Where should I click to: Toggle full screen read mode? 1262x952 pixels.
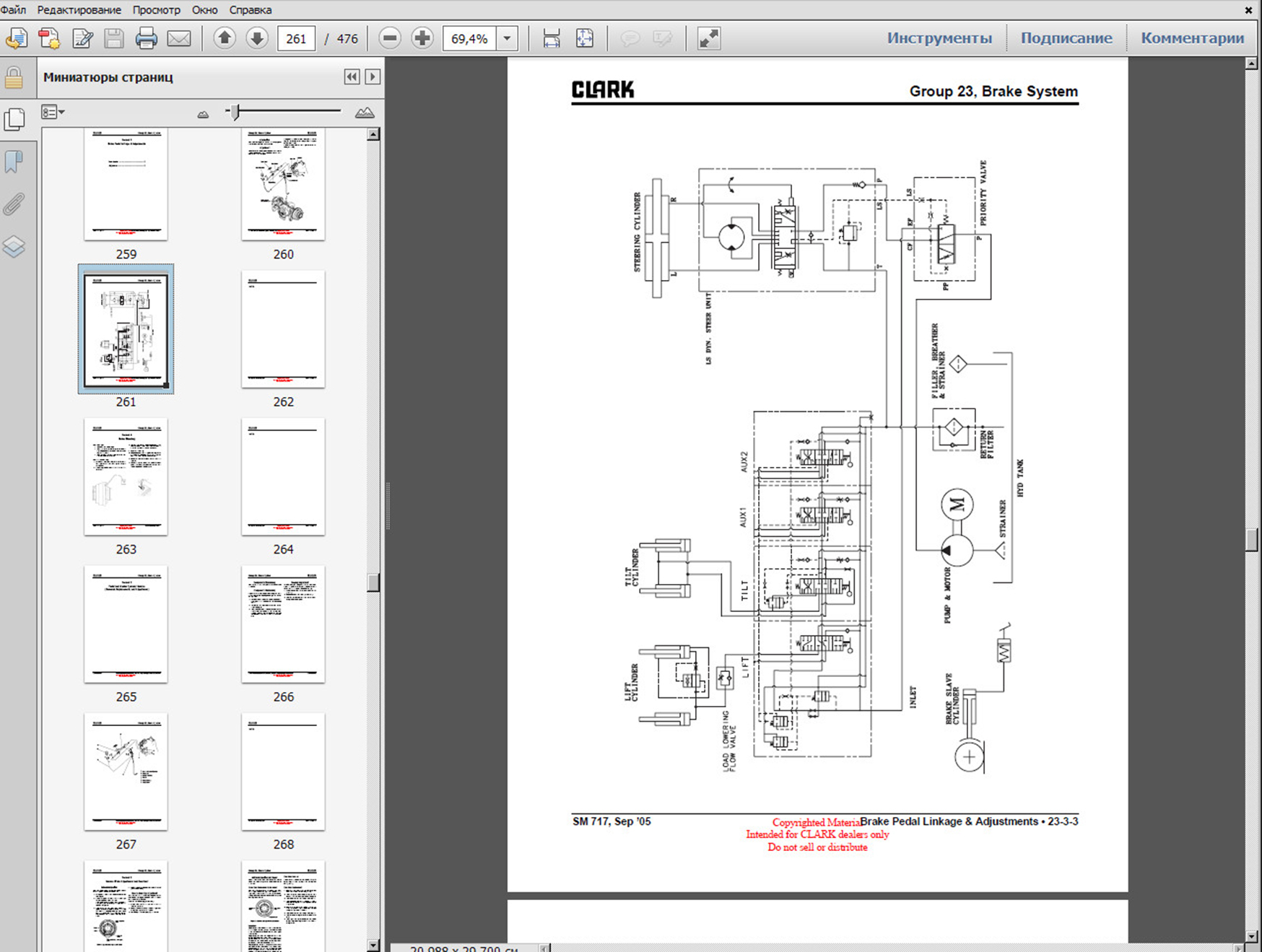click(x=708, y=38)
